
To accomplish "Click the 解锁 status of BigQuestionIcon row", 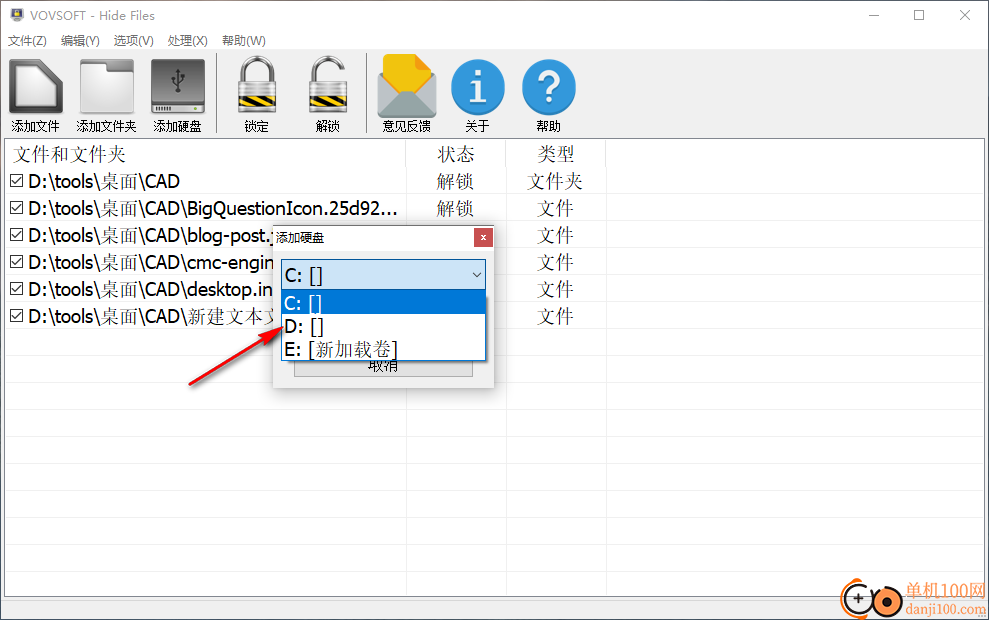I will pos(455,209).
